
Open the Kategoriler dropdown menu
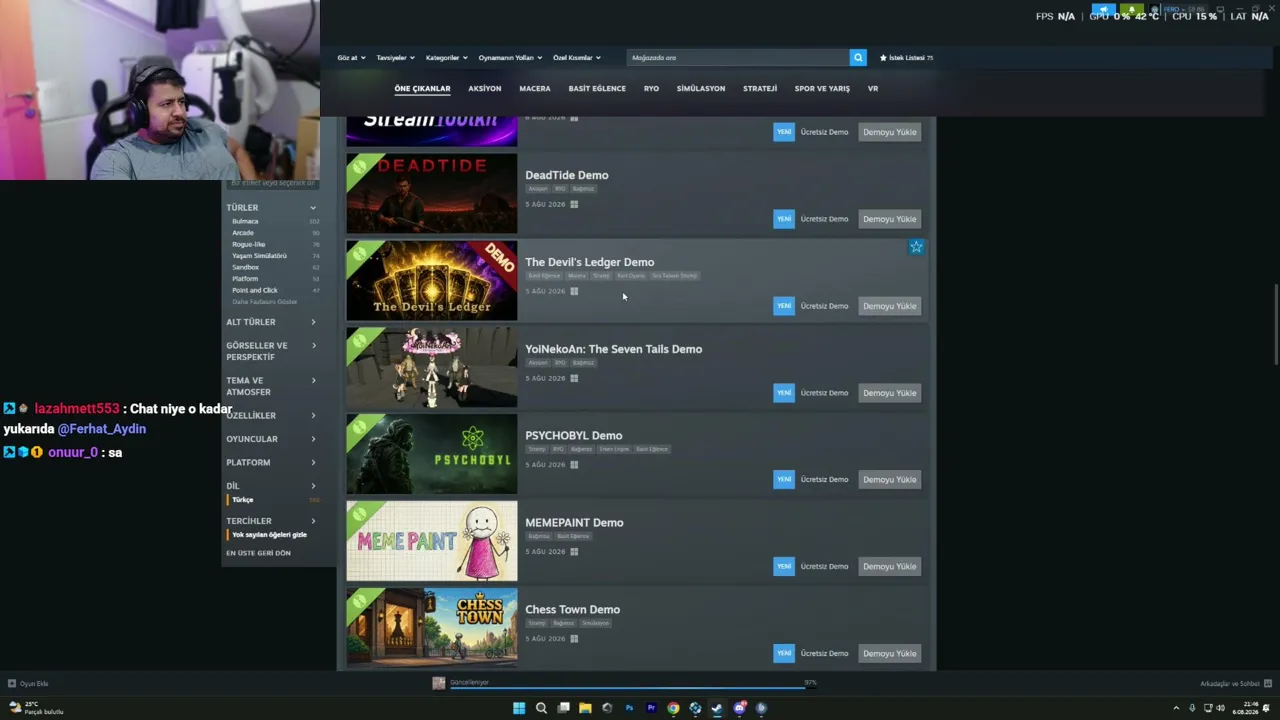tap(446, 58)
